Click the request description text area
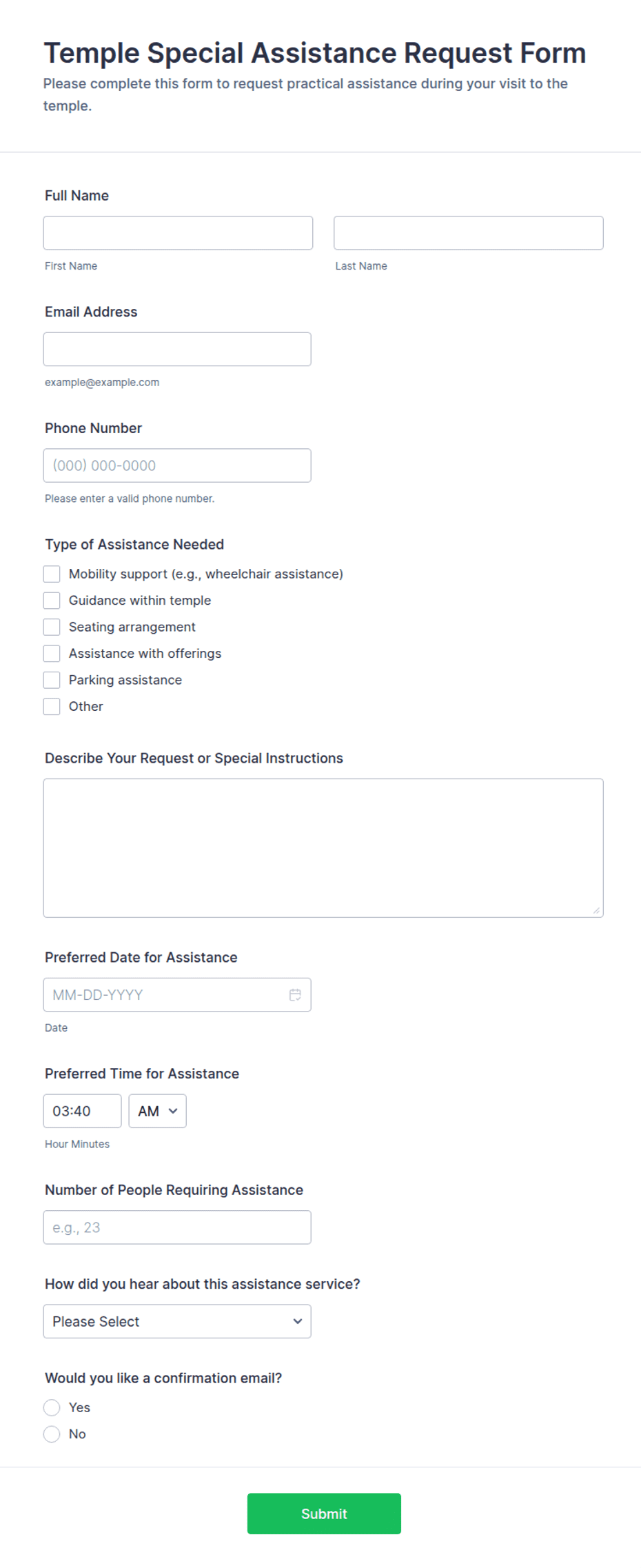The height and width of the screenshot is (1568, 641). tap(323, 848)
